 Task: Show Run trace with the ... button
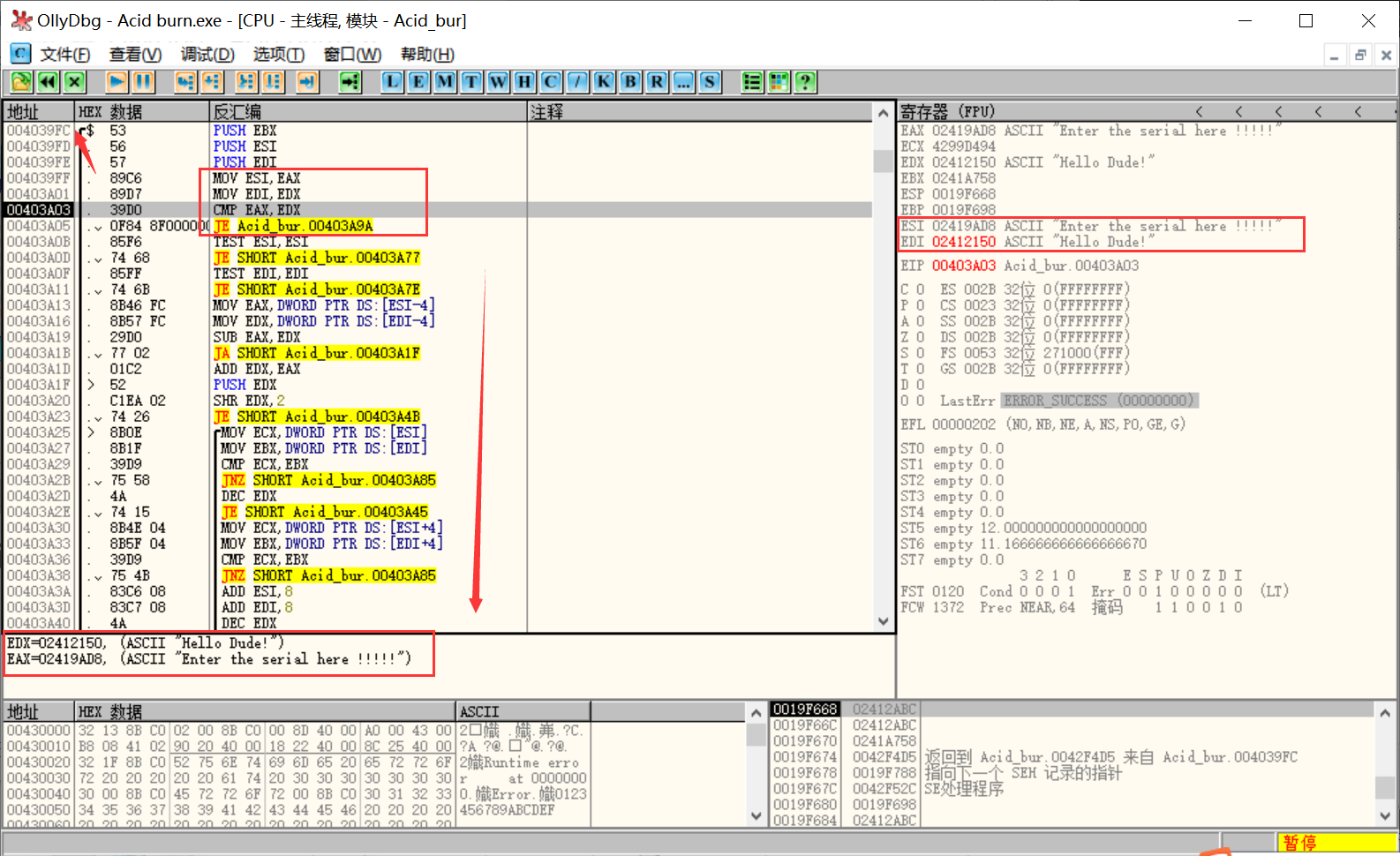pyautogui.click(x=683, y=82)
